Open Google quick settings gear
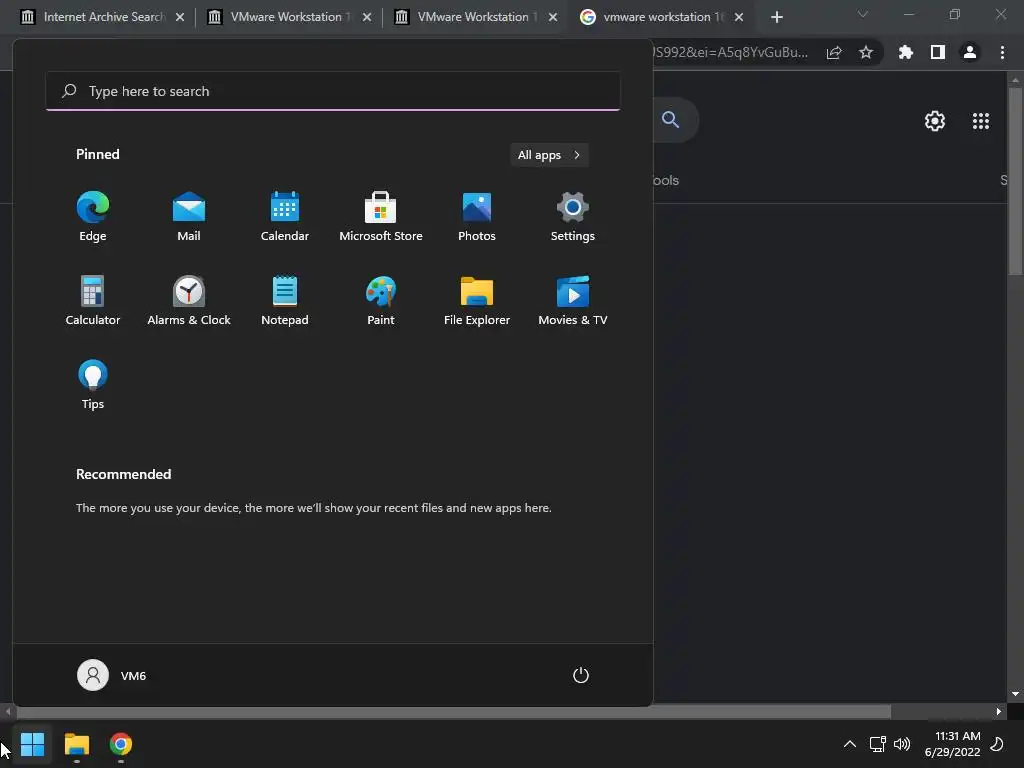 click(x=935, y=121)
